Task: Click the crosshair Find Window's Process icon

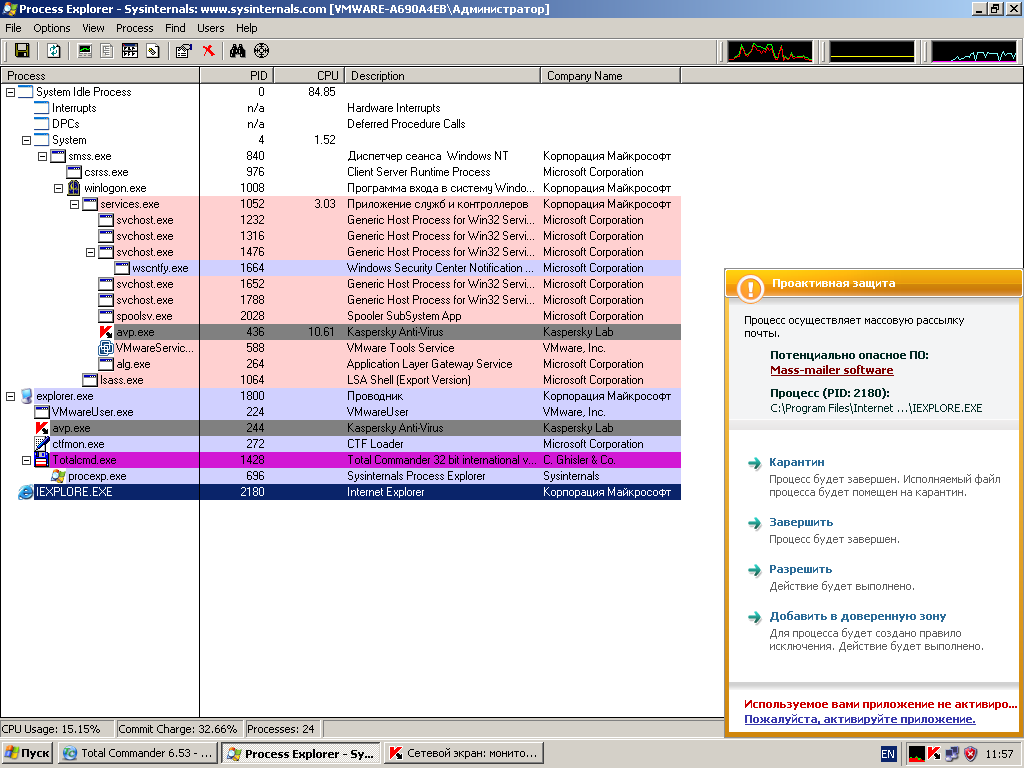Action: [261, 51]
